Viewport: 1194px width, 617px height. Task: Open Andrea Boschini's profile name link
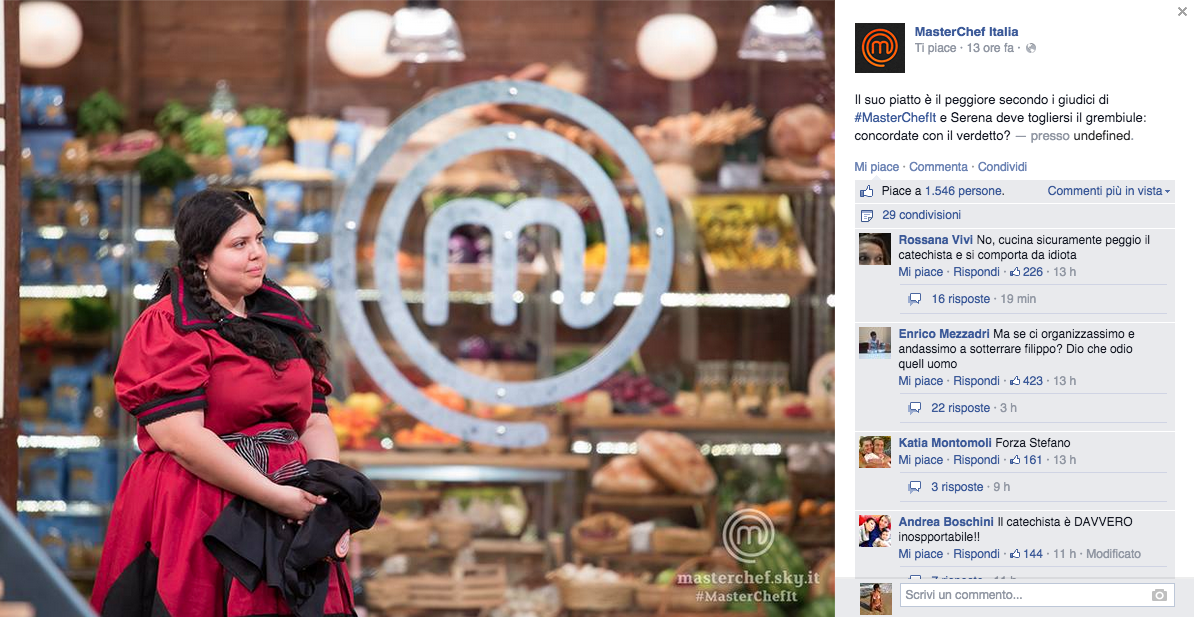click(x=946, y=522)
